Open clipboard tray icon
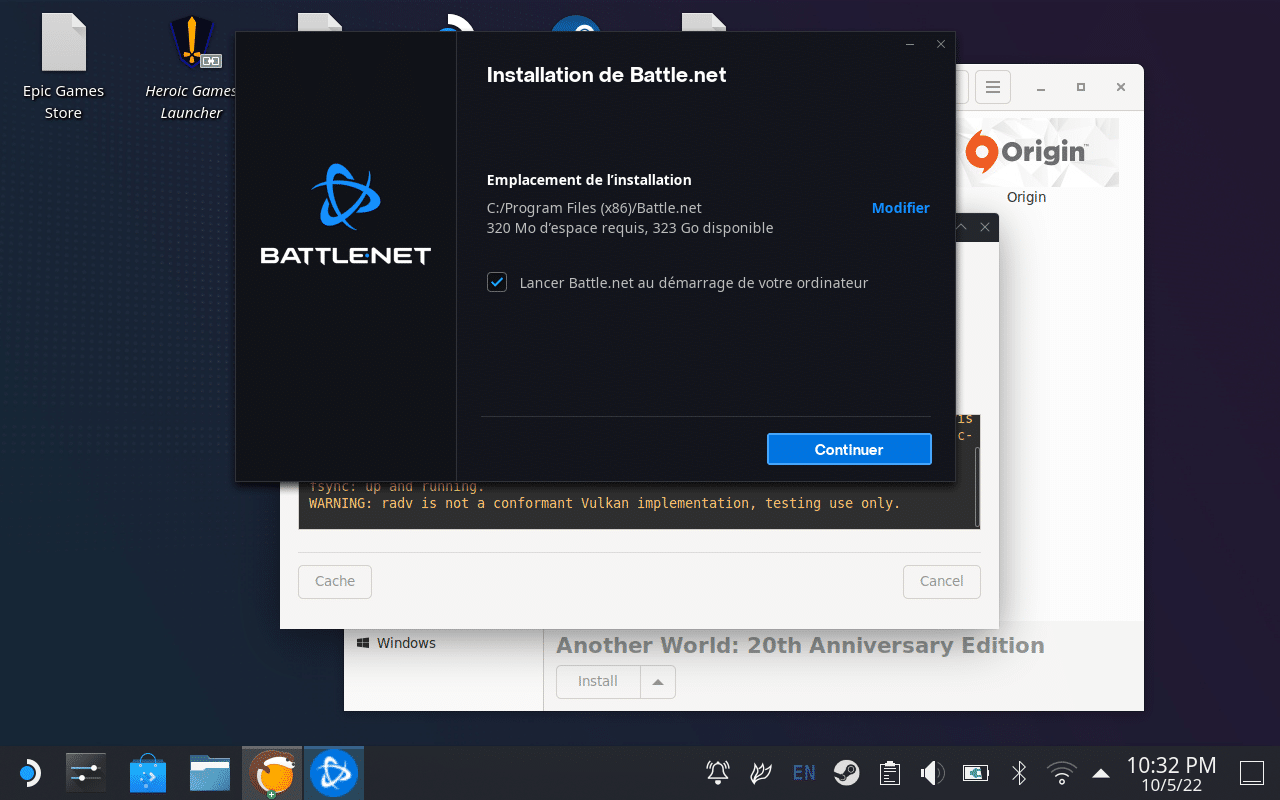 pyautogui.click(x=889, y=772)
